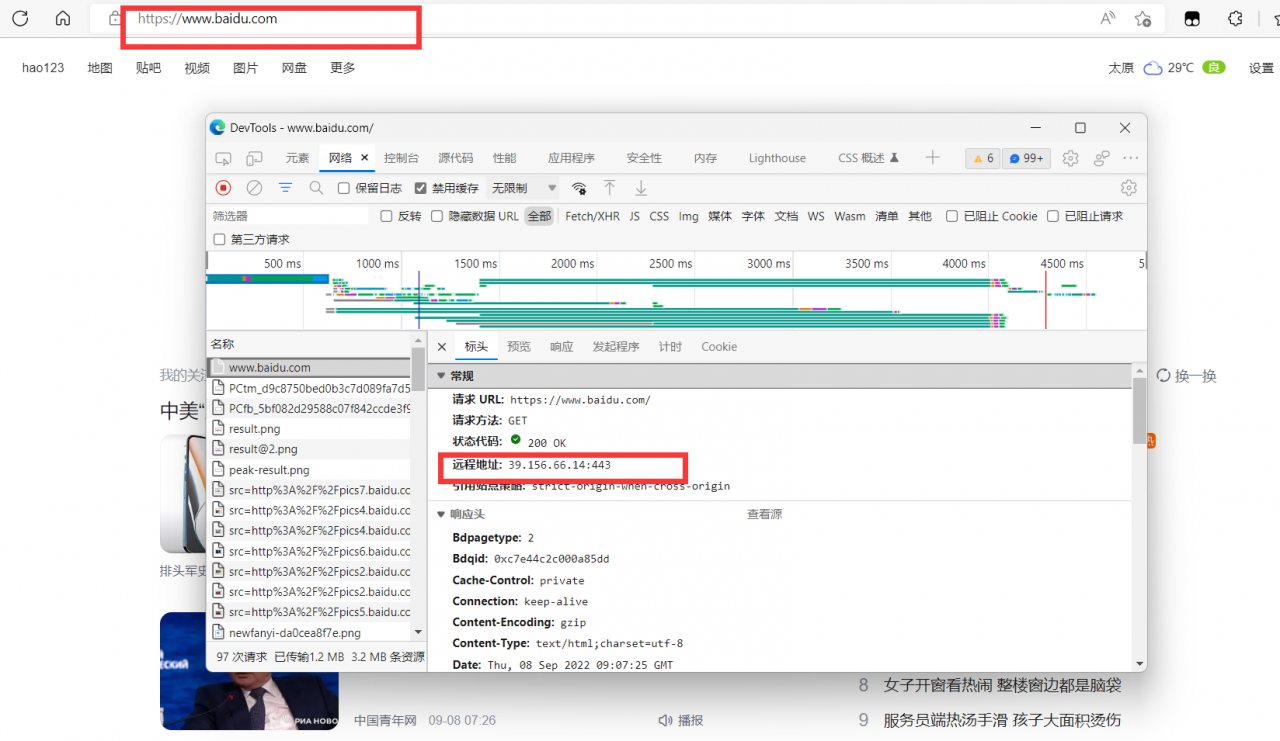Select the Fetch/XHR filter type
Screen dimensions: 1280x741
coord(592,216)
